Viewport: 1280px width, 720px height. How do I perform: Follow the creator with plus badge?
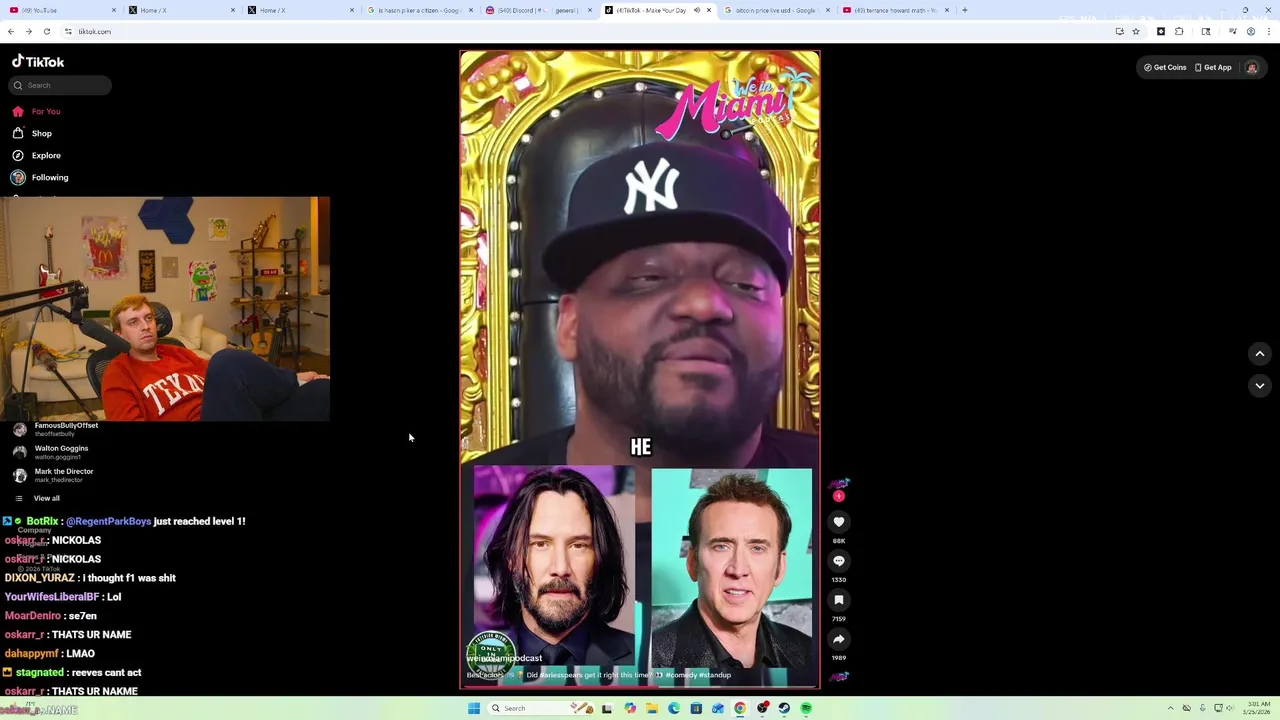(839, 496)
